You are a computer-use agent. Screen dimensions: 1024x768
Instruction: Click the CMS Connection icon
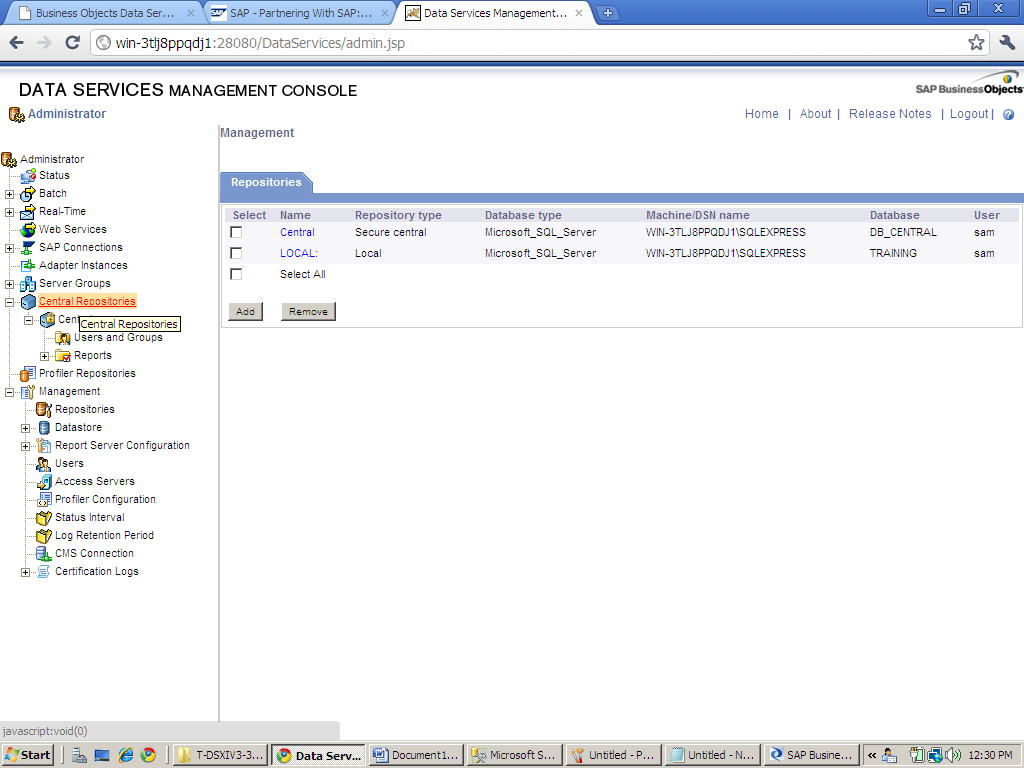(44, 553)
